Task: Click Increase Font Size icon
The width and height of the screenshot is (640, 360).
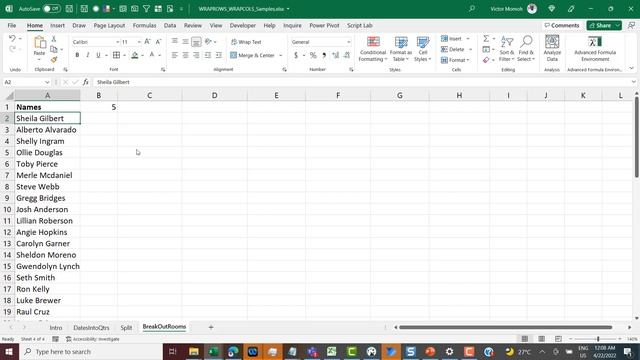Action: (148, 42)
